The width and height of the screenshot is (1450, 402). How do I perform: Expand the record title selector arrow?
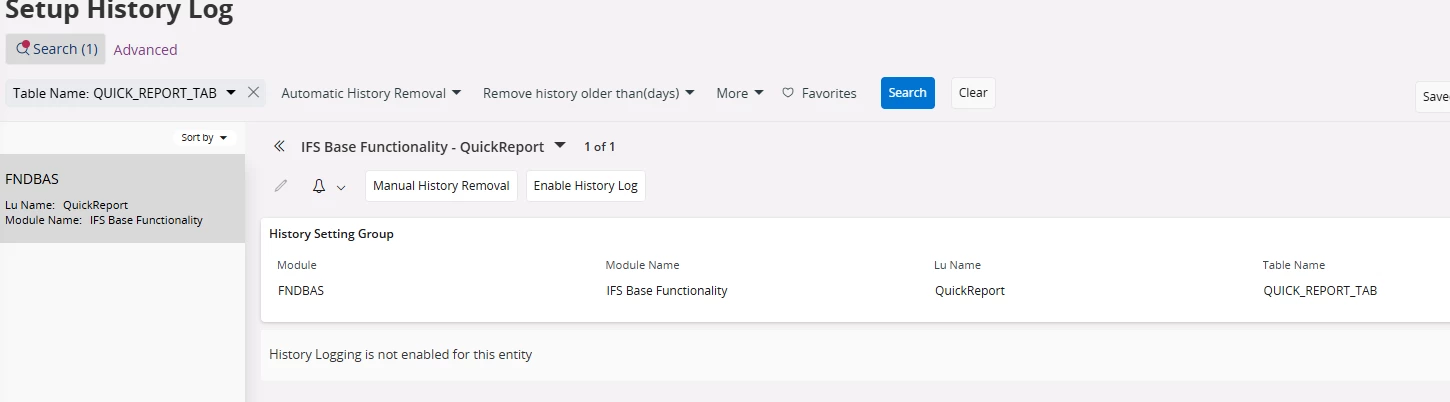pyautogui.click(x=560, y=146)
